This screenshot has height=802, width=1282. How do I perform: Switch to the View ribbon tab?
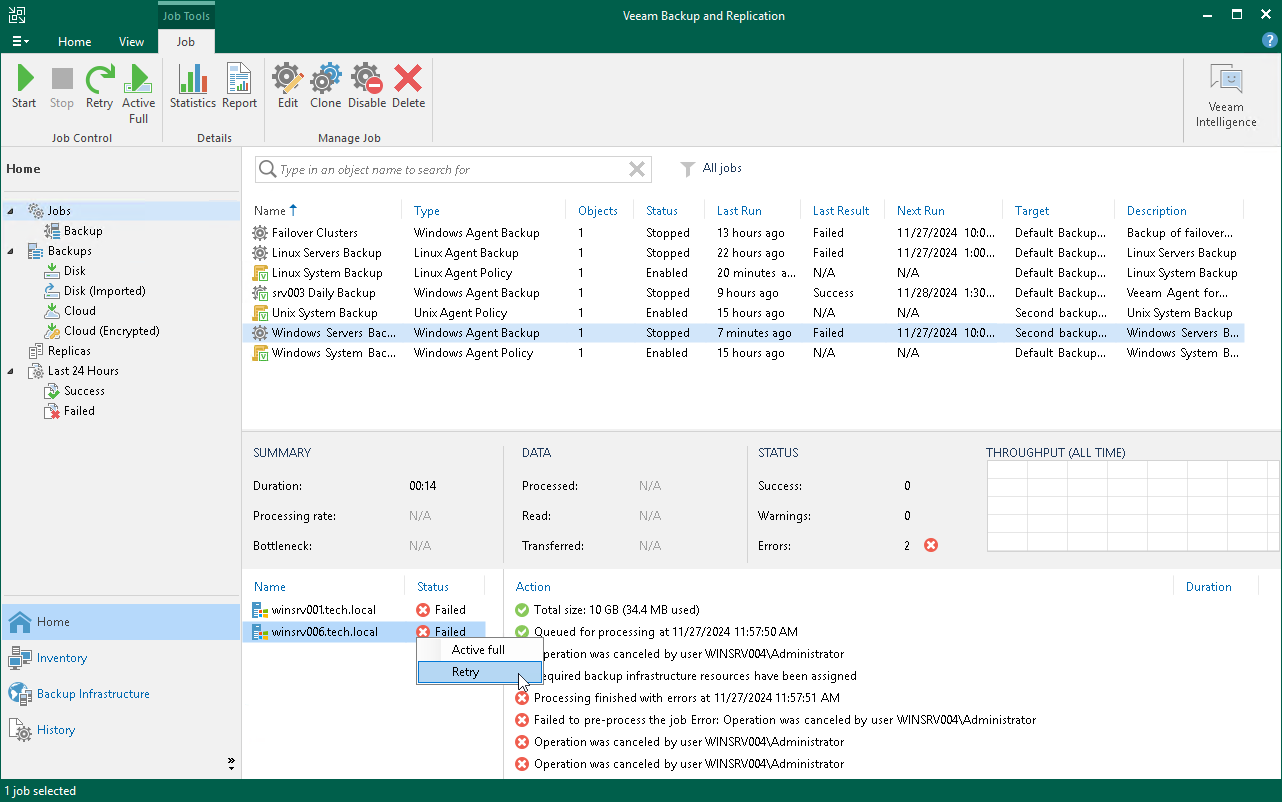click(x=132, y=42)
